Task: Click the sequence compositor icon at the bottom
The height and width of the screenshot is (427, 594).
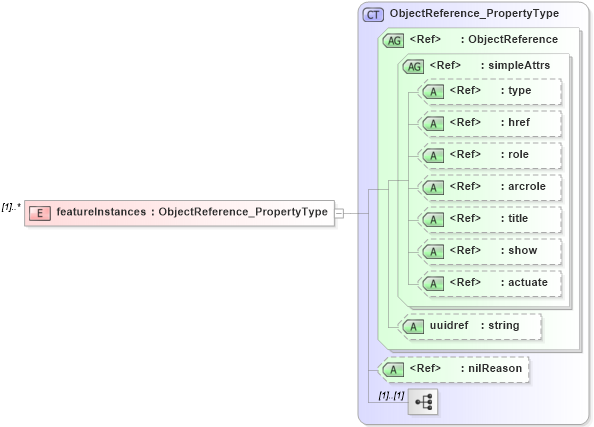Action: (x=423, y=402)
